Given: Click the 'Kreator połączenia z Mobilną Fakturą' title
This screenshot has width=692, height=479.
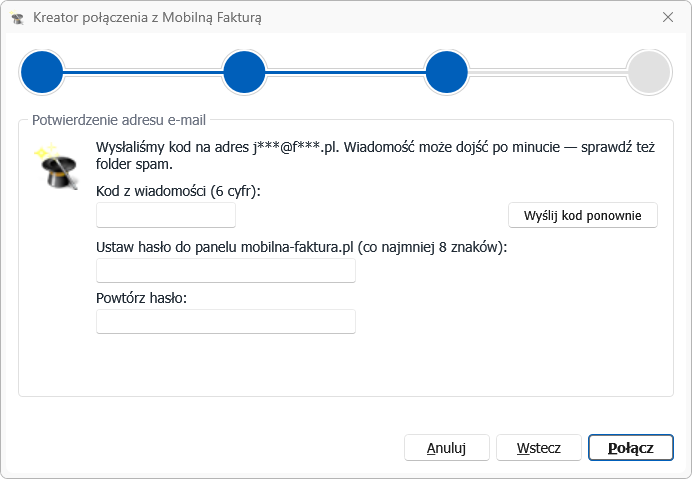Looking at the screenshot, I should 147,18.
